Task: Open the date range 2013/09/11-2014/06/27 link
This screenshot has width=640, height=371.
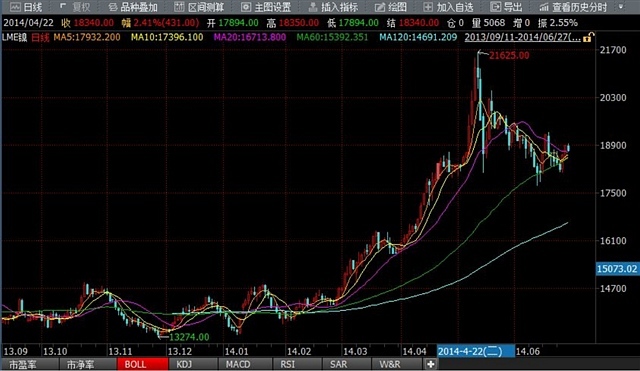Action: [x=522, y=38]
